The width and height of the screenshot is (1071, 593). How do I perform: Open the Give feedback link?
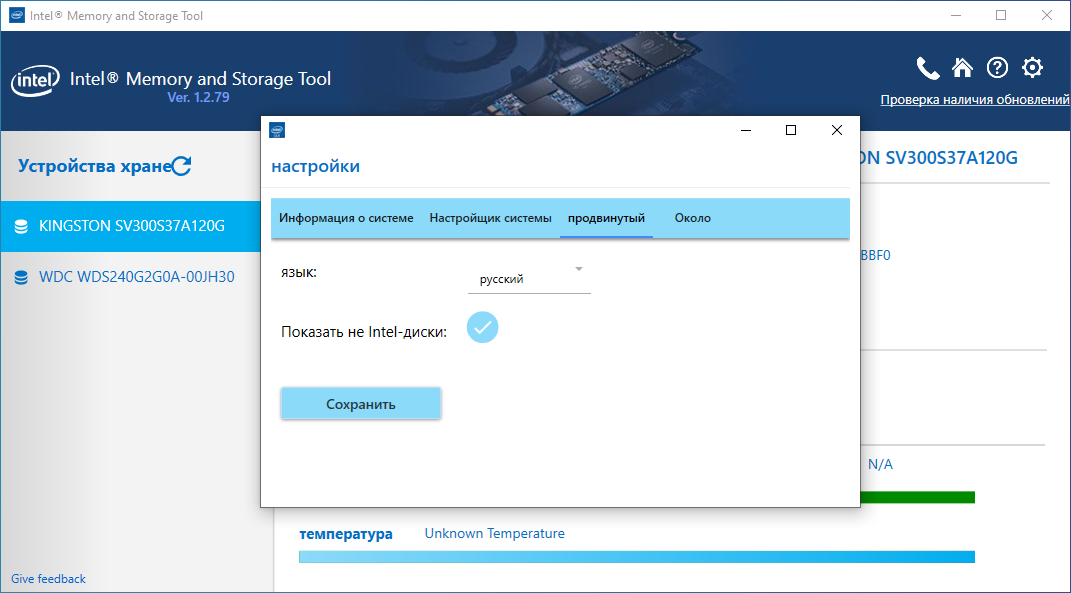(x=48, y=579)
